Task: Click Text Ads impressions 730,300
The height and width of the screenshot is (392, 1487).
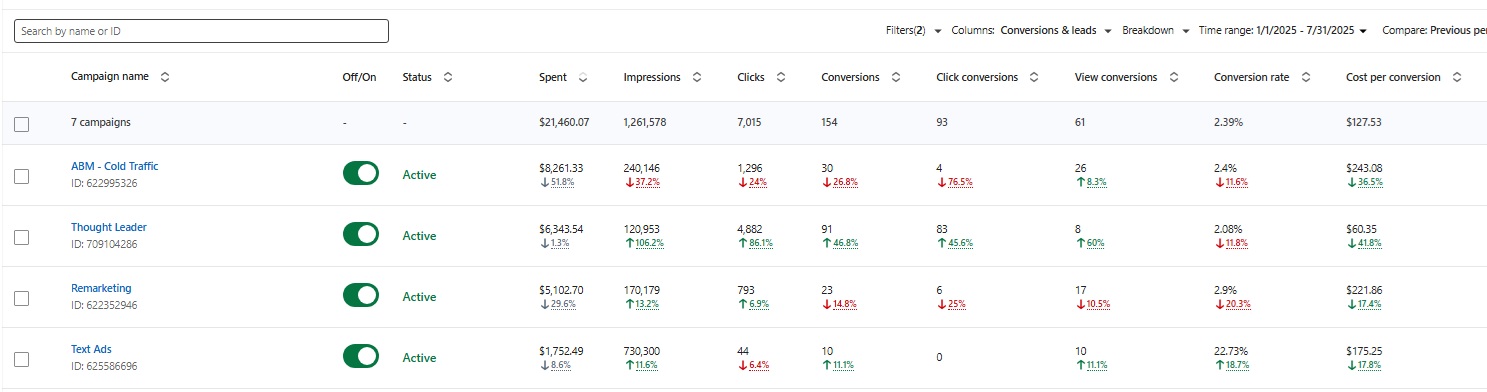Action: coord(642,351)
